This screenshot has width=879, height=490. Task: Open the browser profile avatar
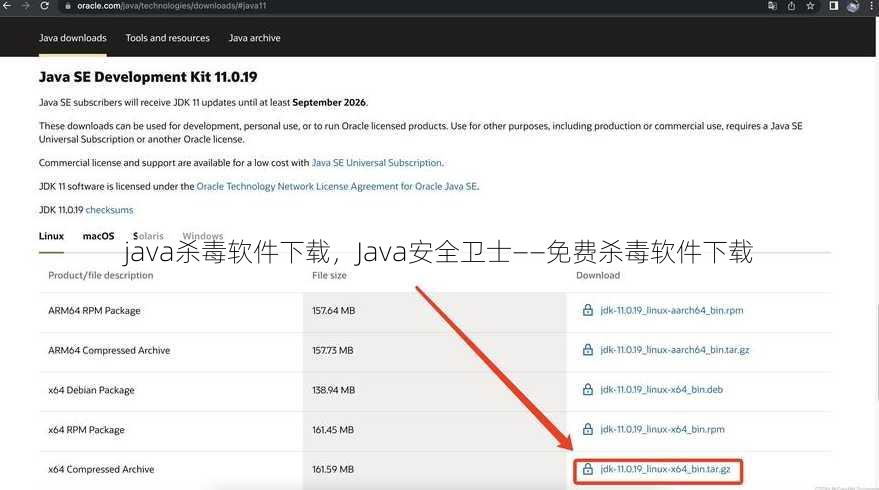tap(853, 6)
